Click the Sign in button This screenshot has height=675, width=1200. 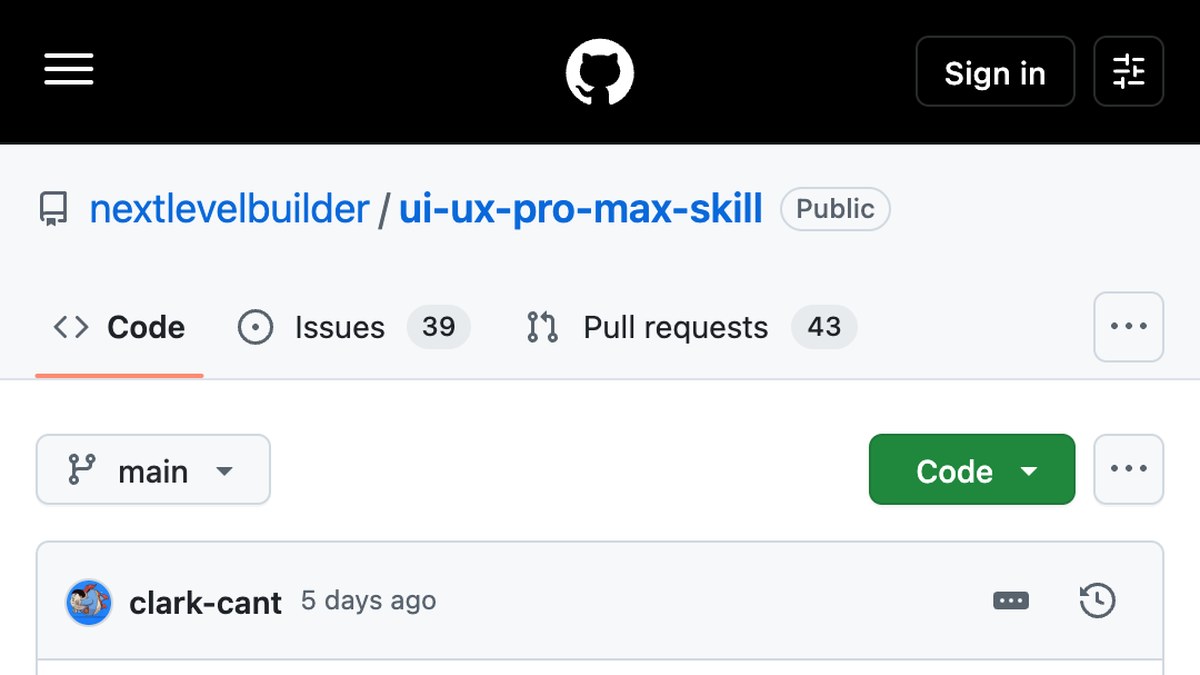pyautogui.click(x=995, y=71)
